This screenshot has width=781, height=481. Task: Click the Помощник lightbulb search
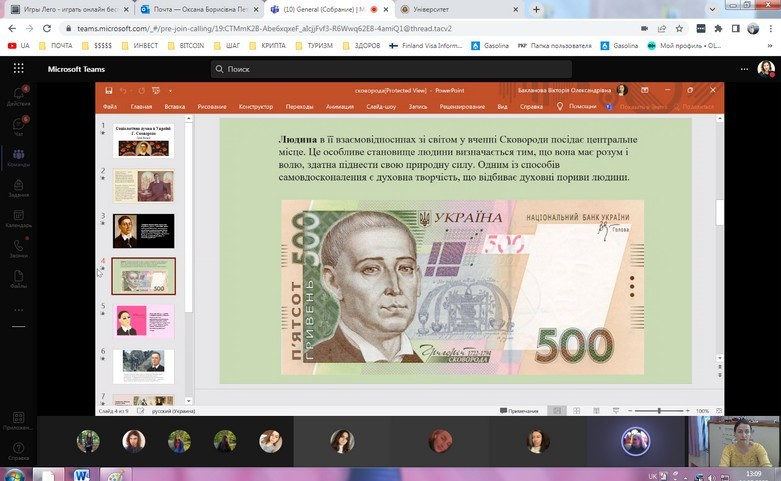577,107
